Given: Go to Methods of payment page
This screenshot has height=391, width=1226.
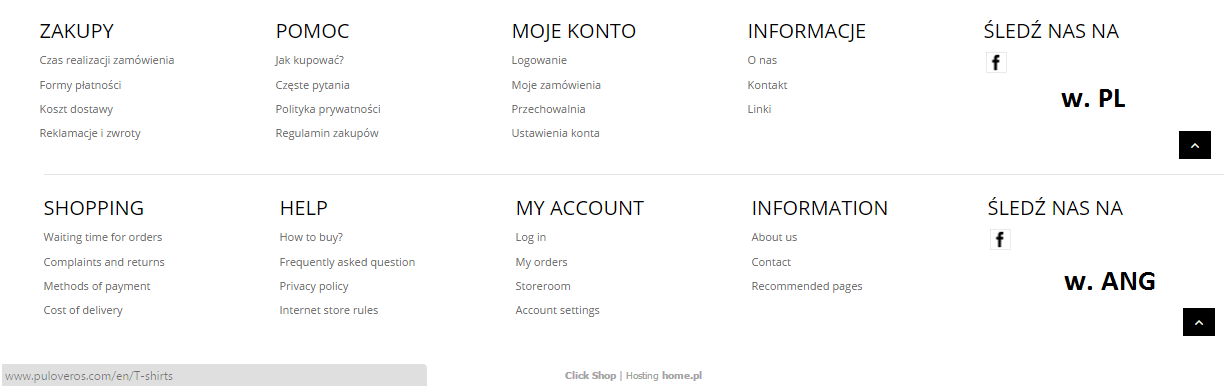Looking at the screenshot, I should click(97, 286).
